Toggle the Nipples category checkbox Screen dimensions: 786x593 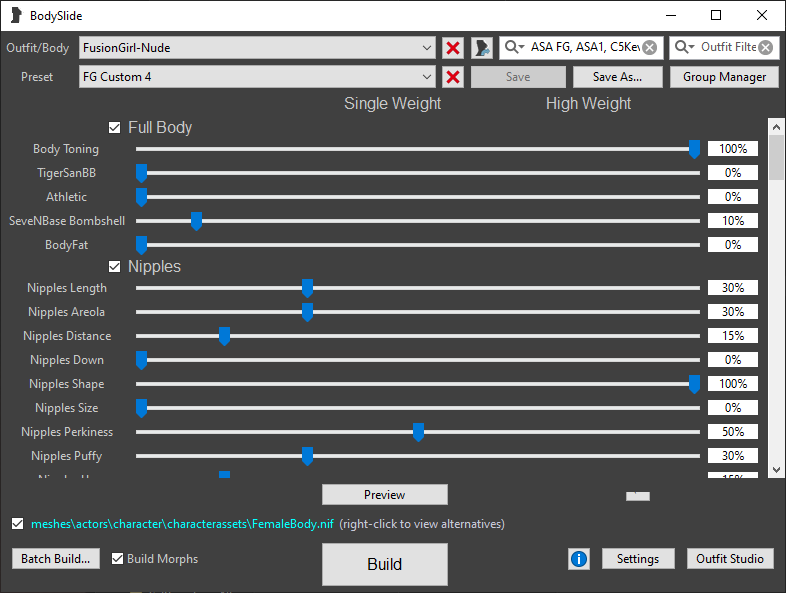tap(115, 267)
